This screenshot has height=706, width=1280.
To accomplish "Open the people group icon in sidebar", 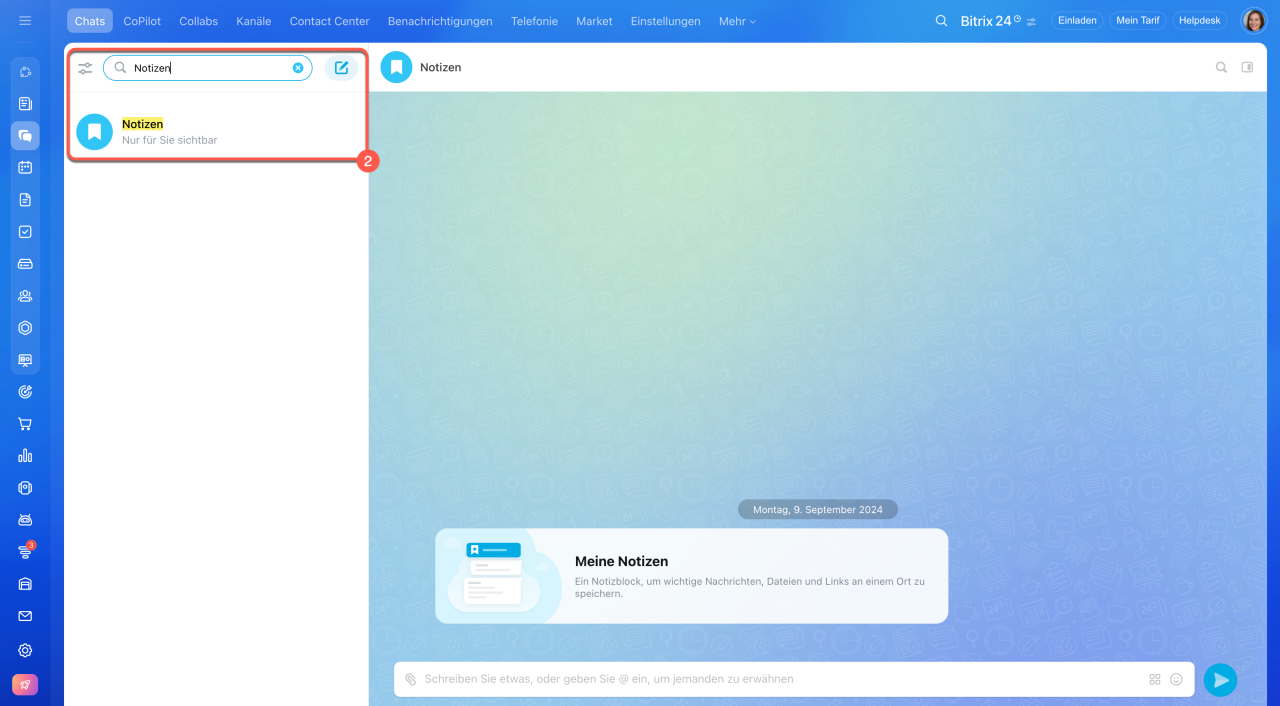I will [25, 296].
